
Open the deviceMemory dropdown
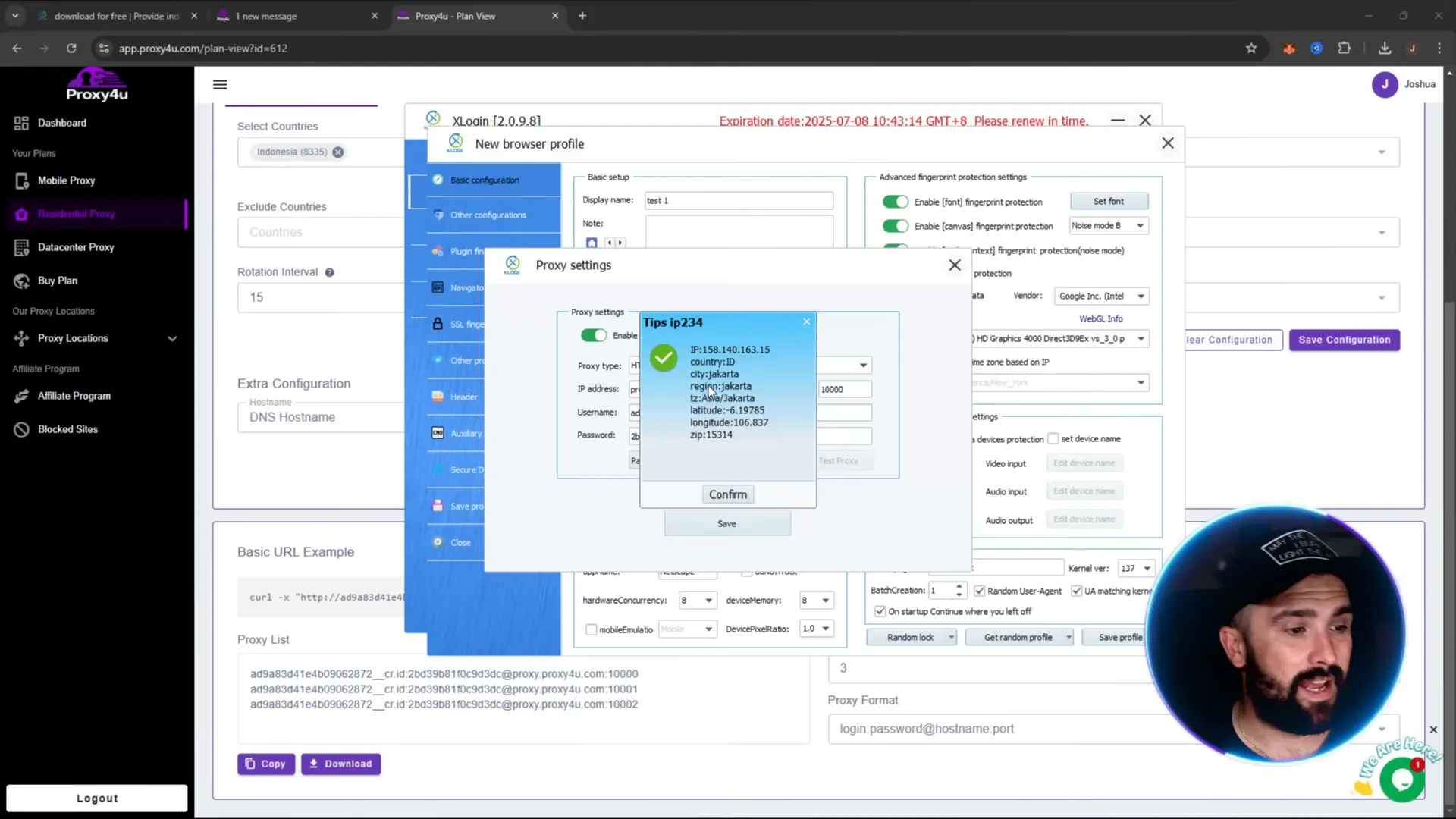[x=816, y=600]
